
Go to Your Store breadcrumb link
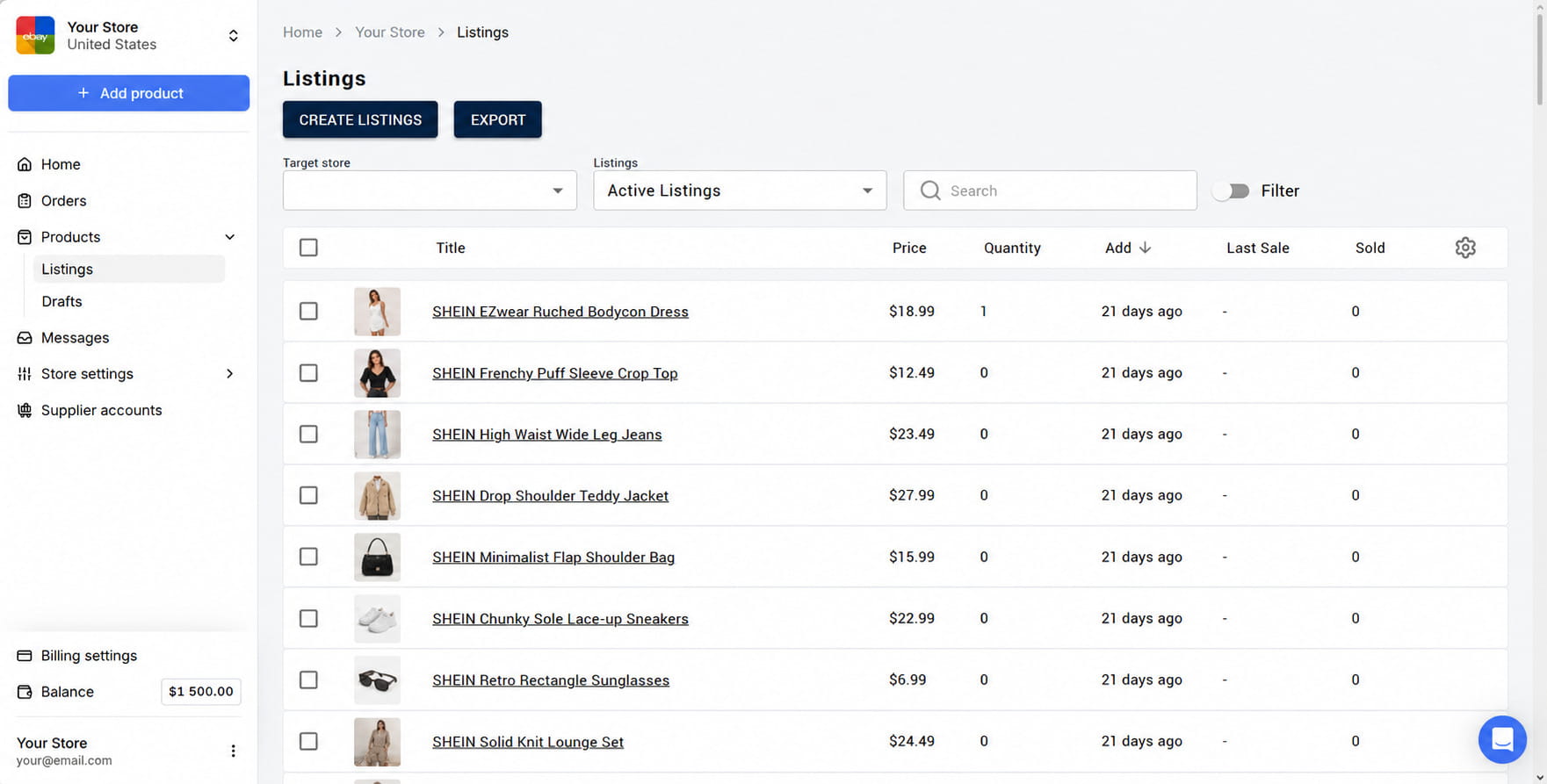[x=390, y=32]
